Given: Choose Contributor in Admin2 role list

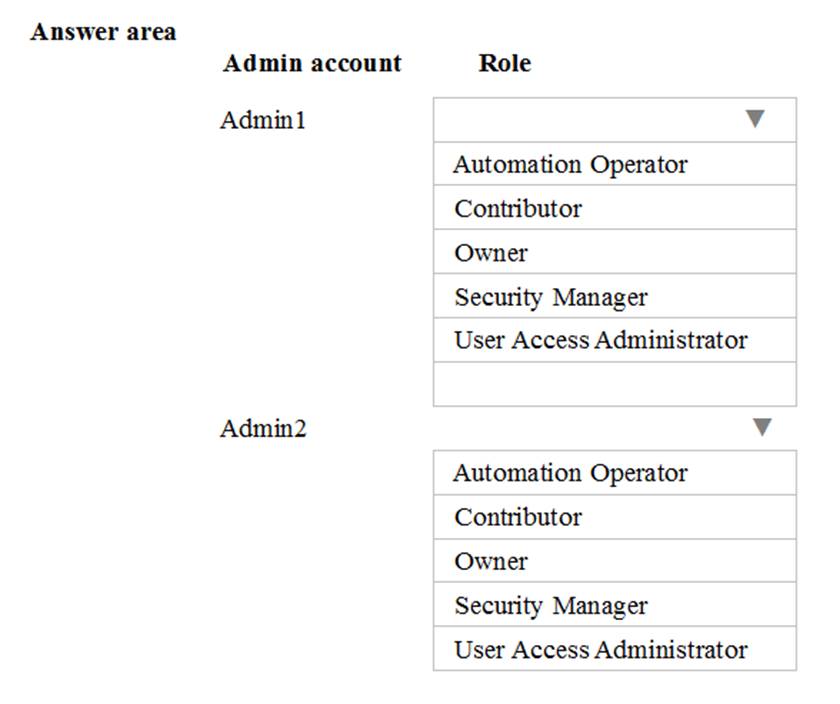Looking at the screenshot, I should coord(518,517).
